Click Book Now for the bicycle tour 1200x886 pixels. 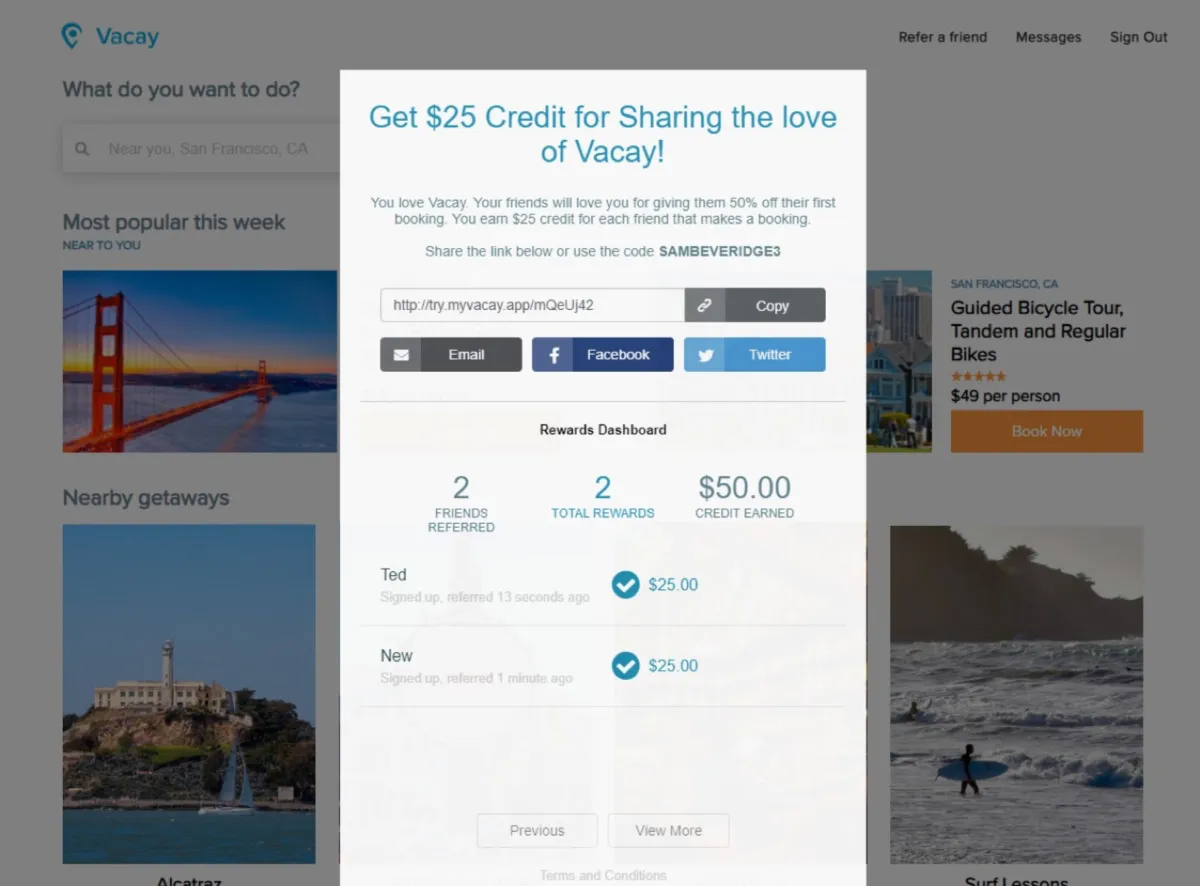tap(1047, 432)
